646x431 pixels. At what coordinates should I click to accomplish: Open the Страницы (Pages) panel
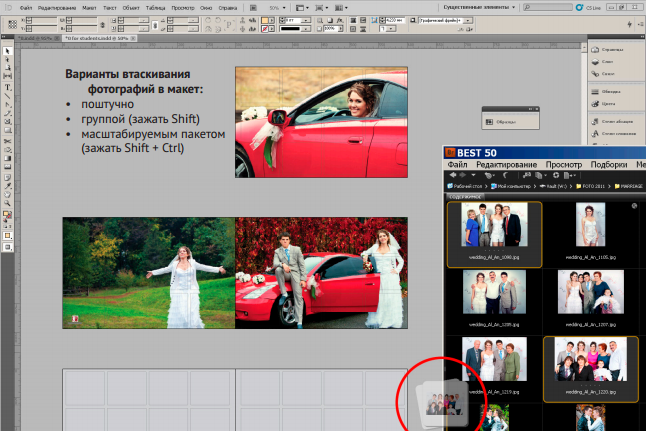608,49
